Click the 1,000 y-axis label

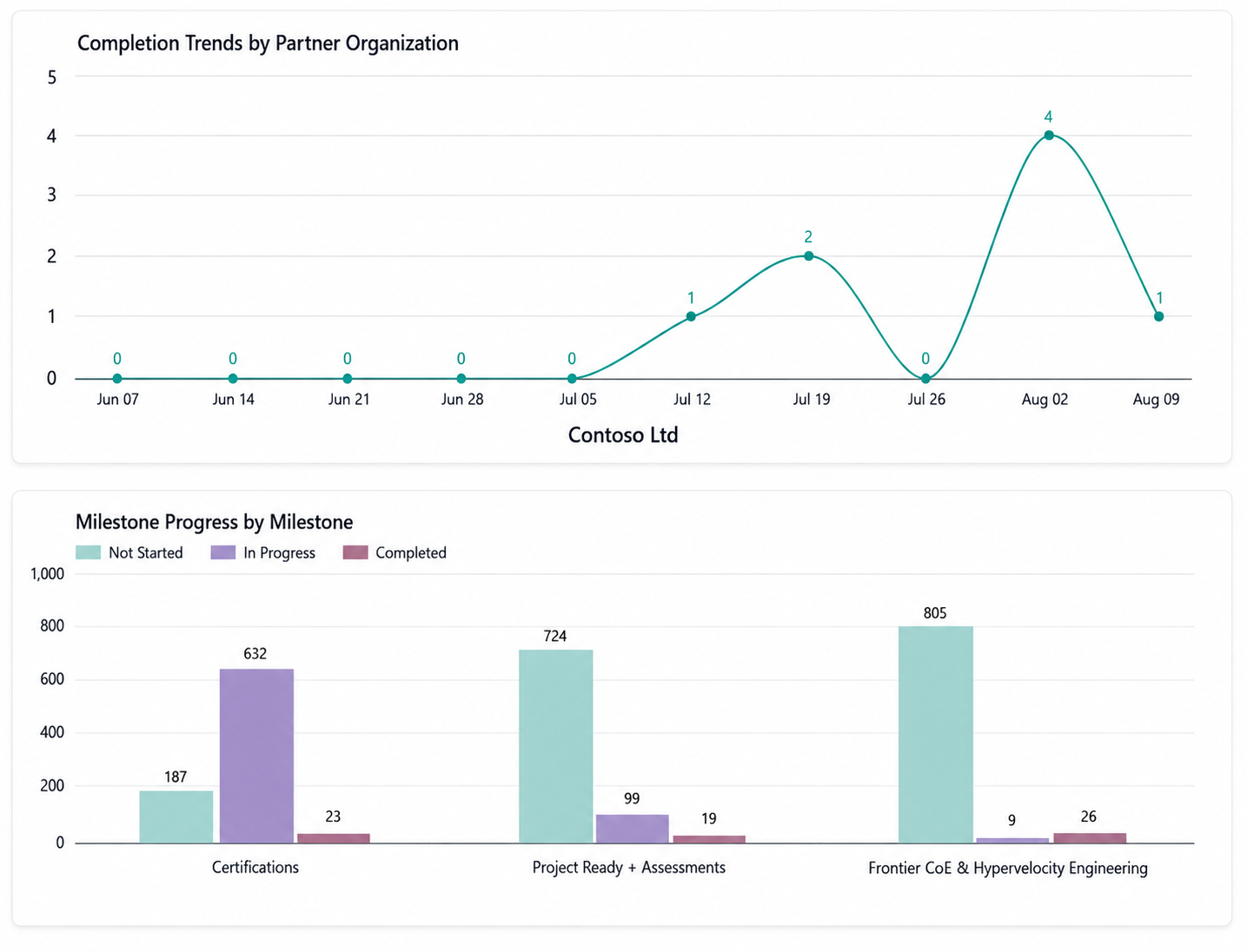47,573
